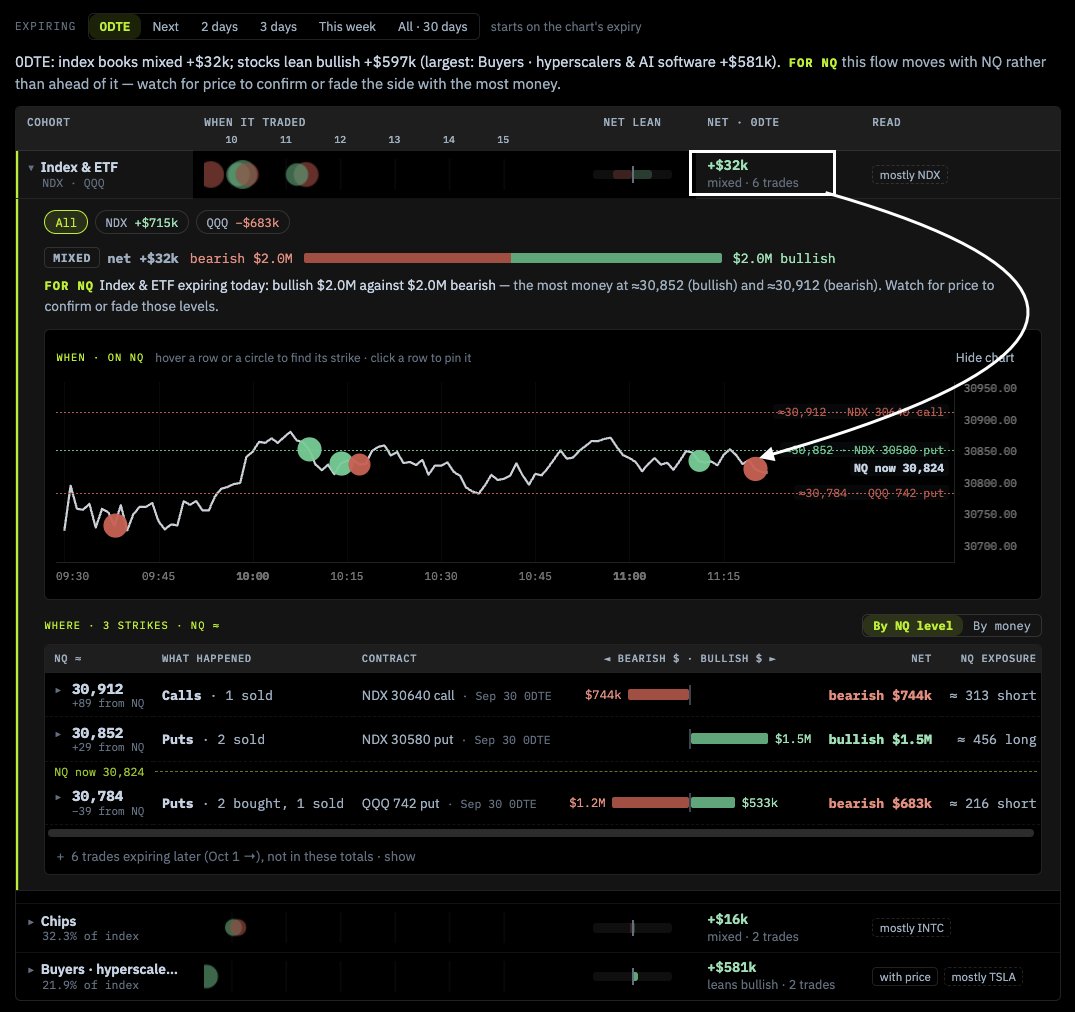This screenshot has width=1075, height=1012.
Task: Click the ≈ 216 short exposure
Action: coord(993,803)
